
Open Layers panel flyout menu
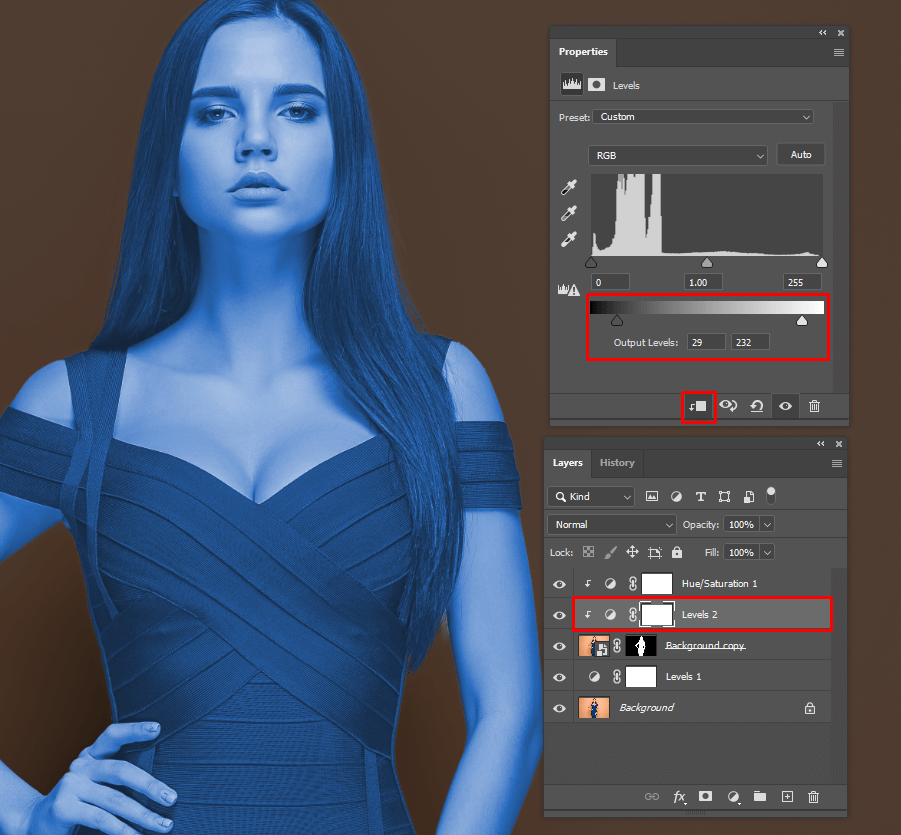click(837, 463)
